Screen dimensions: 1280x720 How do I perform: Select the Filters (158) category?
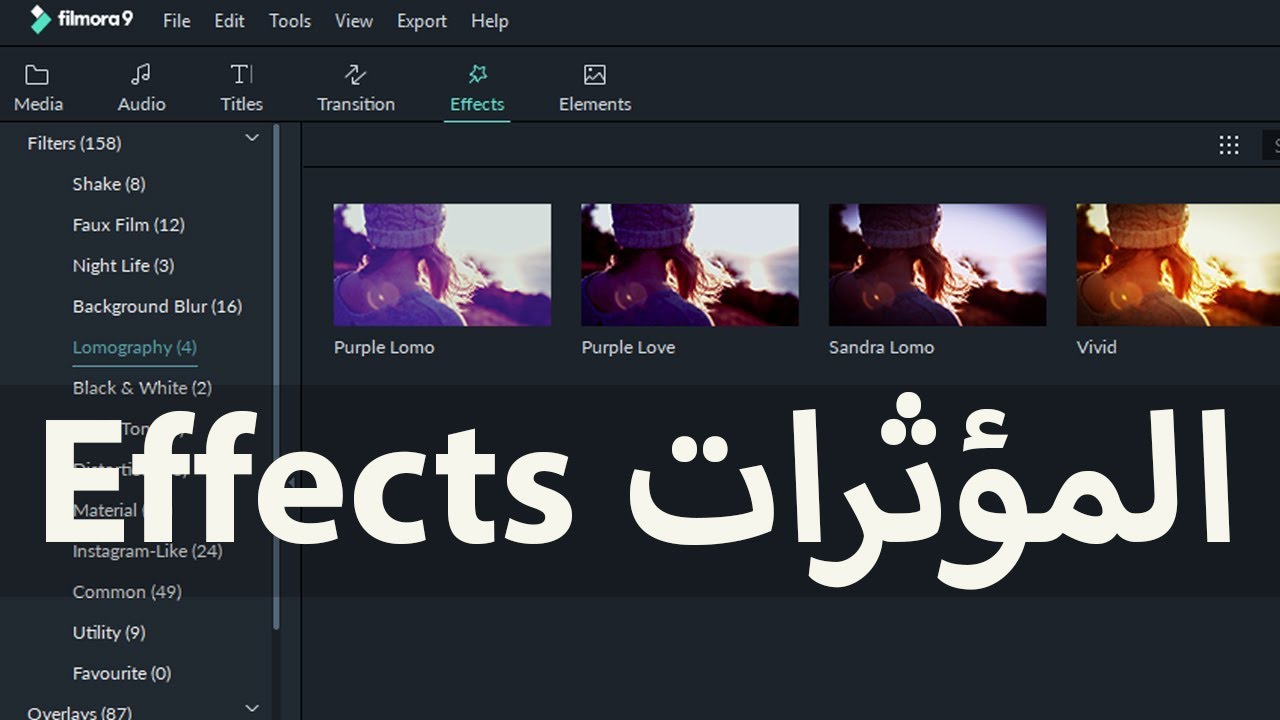click(74, 143)
